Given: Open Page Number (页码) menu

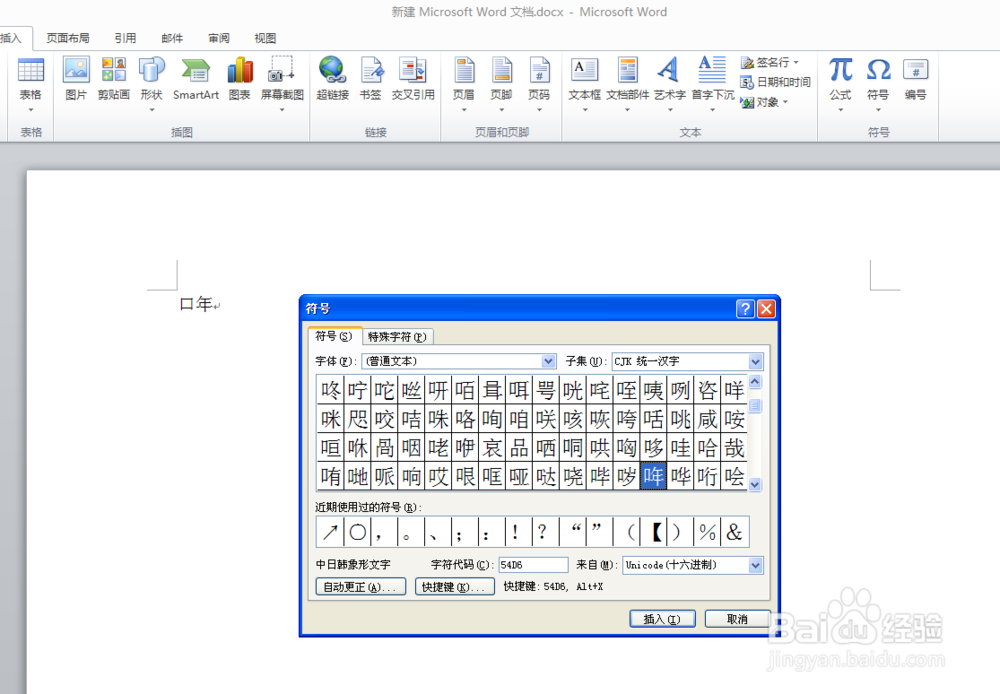Looking at the screenshot, I should pos(539,79).
